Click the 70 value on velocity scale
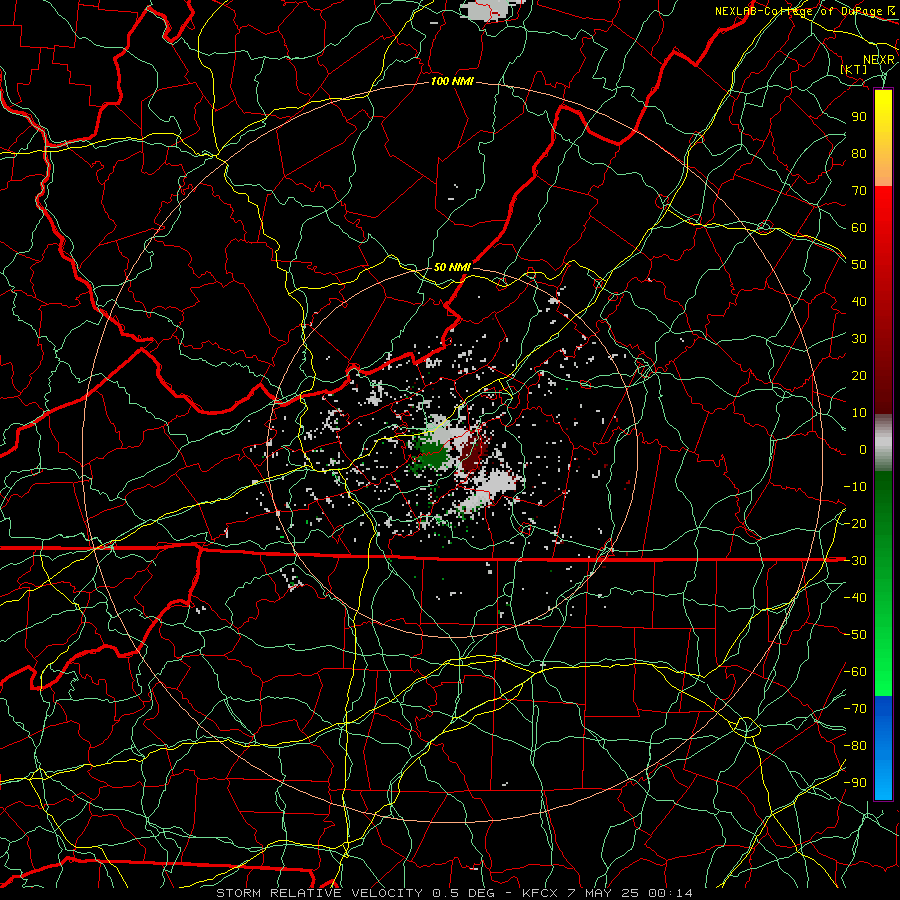The width and height of the screenshot is (900, 900). coord(859,191)
